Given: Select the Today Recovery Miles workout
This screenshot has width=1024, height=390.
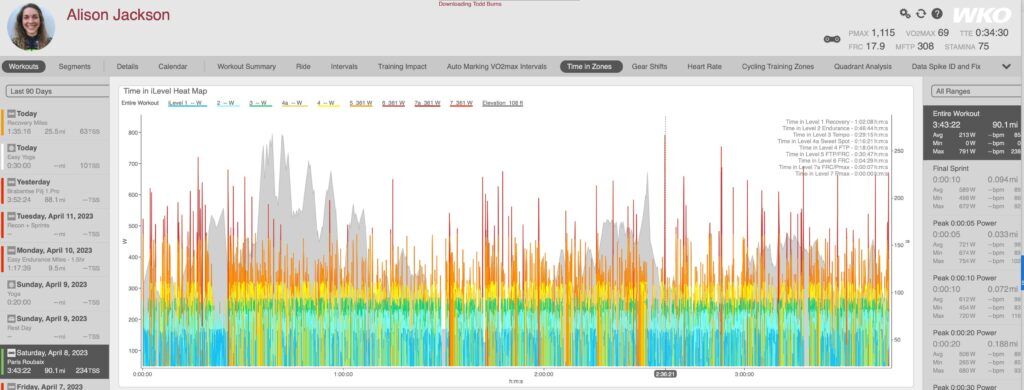Looking at the screenshot, I should [x=55, y=122].
